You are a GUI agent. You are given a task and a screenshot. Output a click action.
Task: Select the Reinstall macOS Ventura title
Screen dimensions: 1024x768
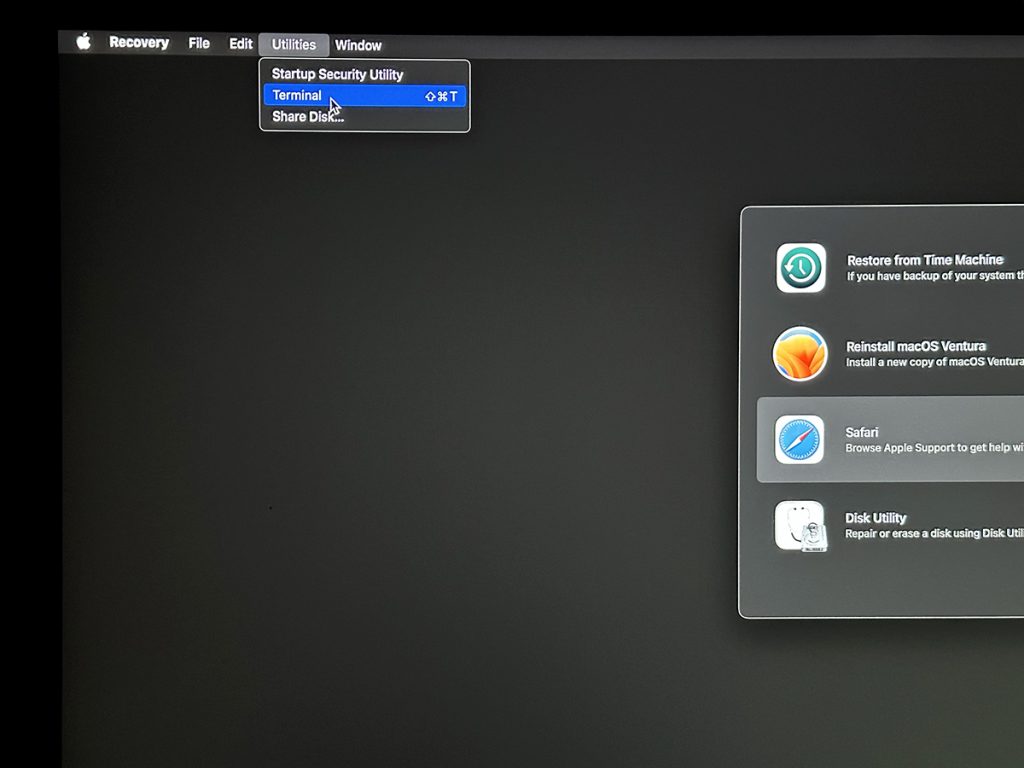point(915,346)
